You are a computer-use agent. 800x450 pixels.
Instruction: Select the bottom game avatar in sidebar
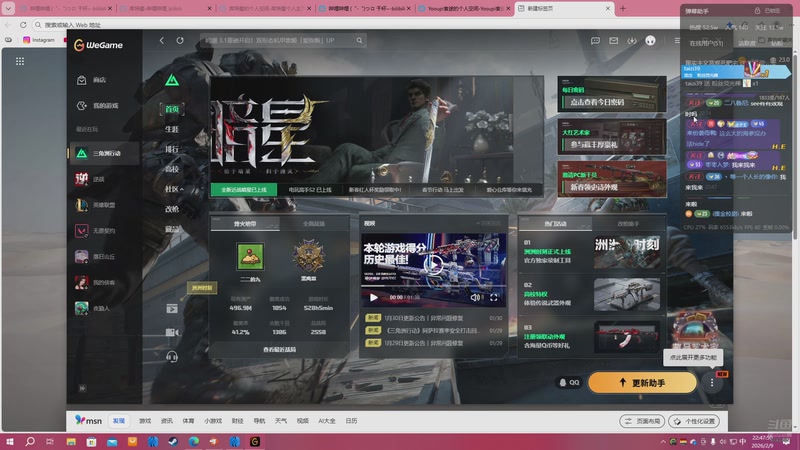pos(82,308)
